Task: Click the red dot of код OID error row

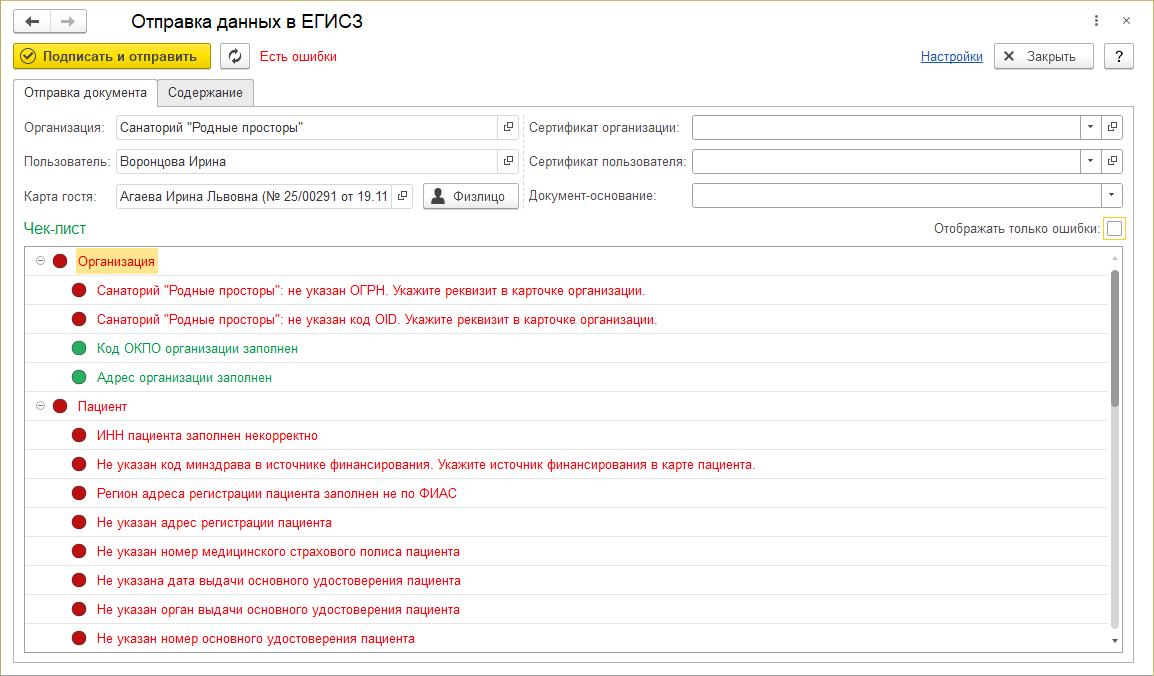Action: pyautogui.click(x=79, y=319)
